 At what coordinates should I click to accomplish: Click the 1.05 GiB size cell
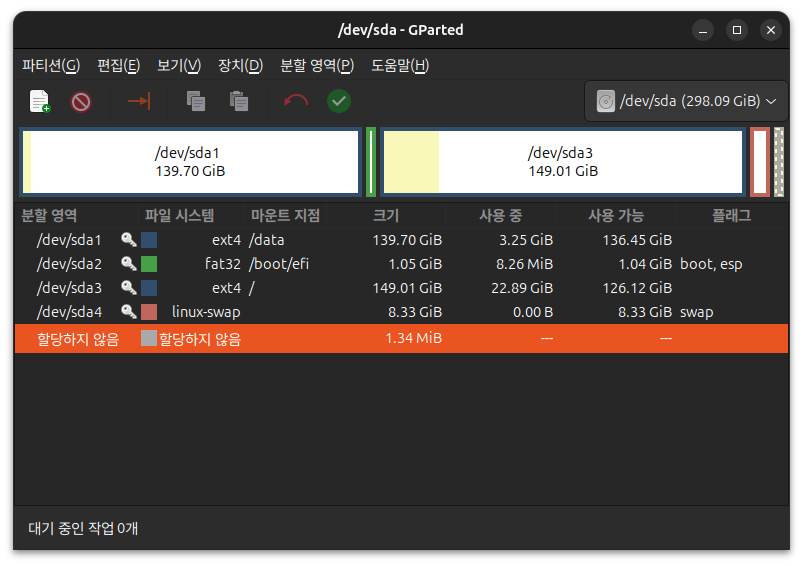coord(415,264)
